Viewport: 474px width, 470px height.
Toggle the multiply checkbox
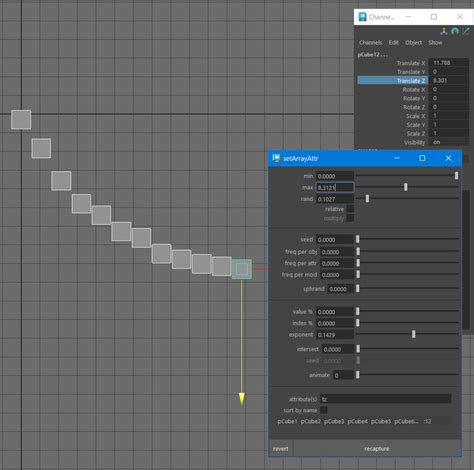click(x=350, y=218)
